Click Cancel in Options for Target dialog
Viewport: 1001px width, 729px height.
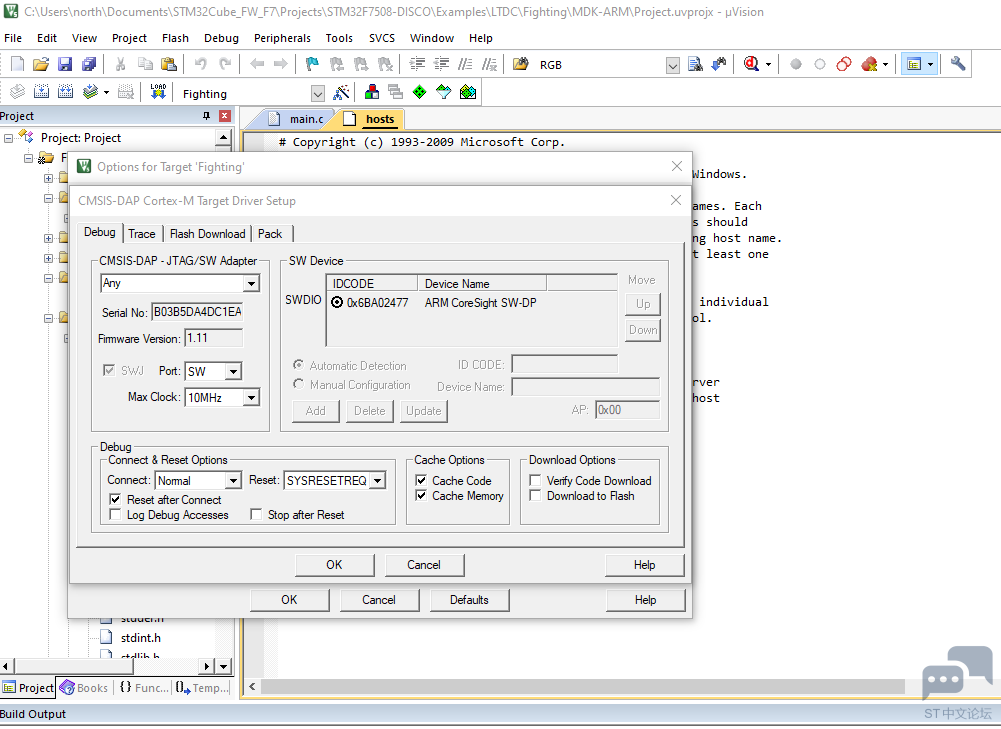coord(379,600)
